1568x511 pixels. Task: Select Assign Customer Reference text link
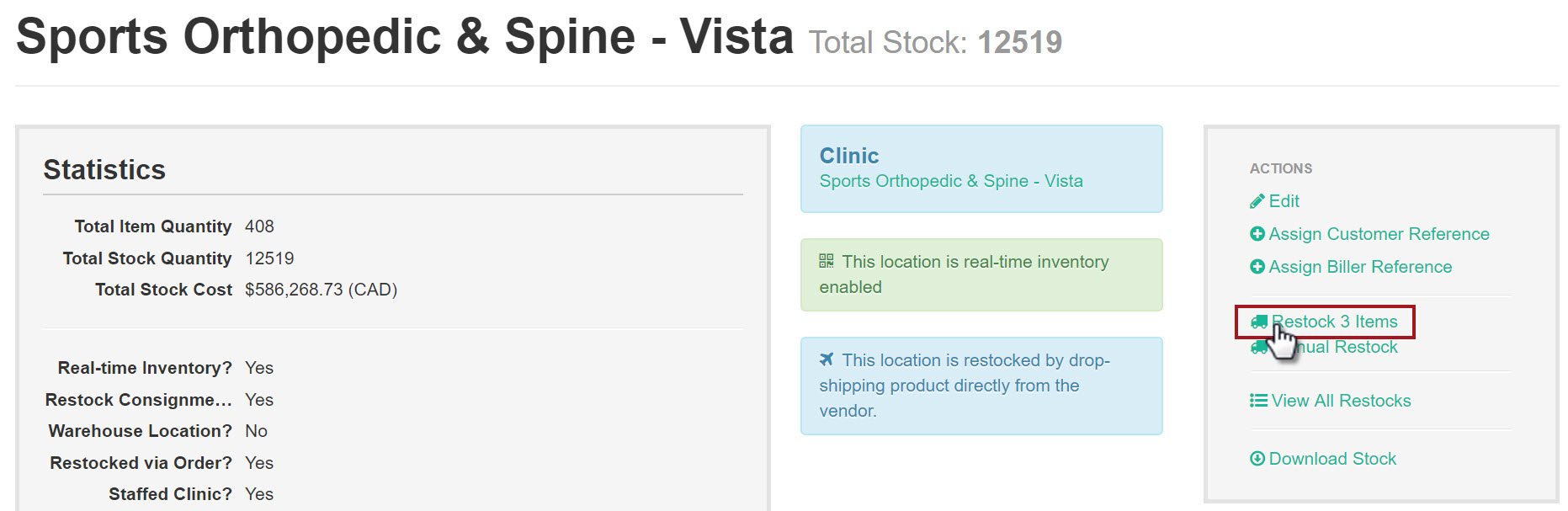pyautogui.click(x=1379, y=234)
